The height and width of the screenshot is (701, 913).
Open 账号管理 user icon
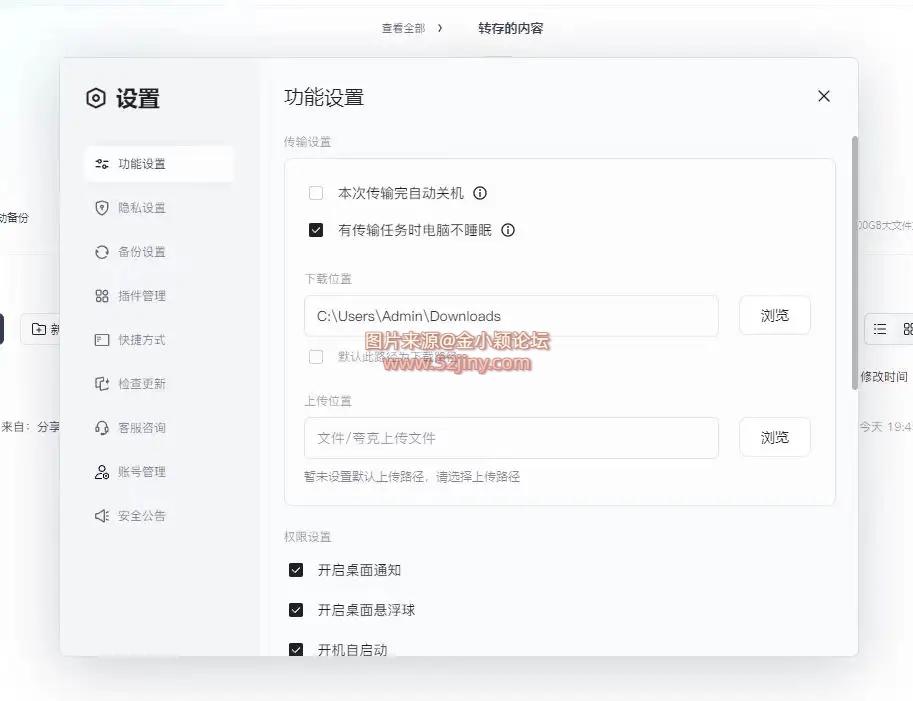coord(101,472)
